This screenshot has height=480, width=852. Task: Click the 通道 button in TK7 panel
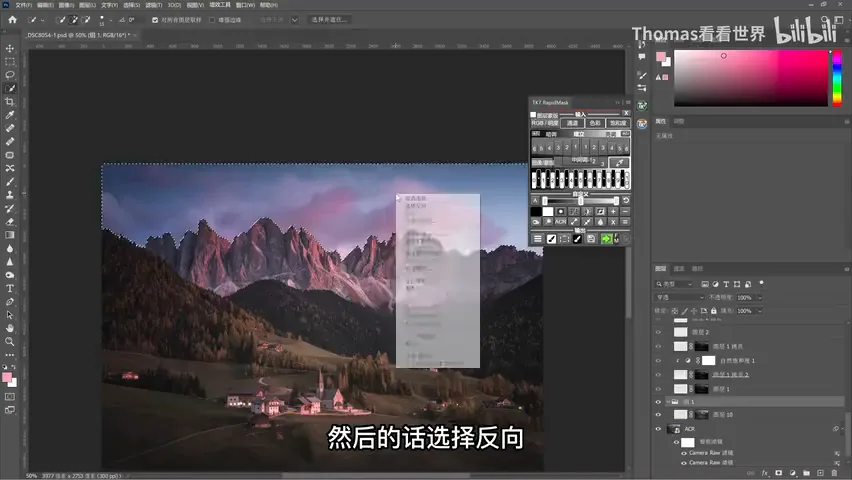573,123
